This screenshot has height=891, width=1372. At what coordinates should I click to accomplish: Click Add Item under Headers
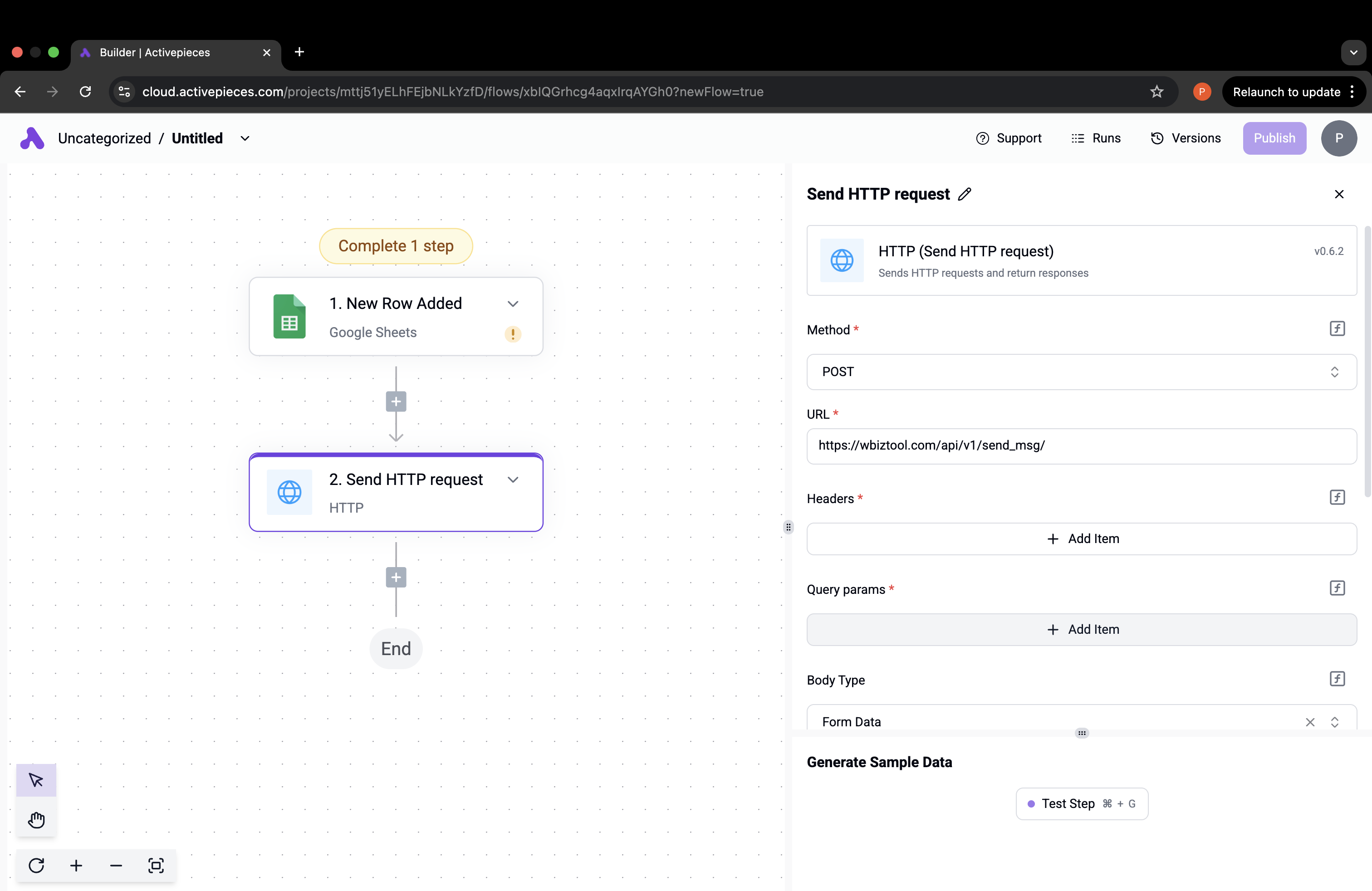pos(1081,539)
